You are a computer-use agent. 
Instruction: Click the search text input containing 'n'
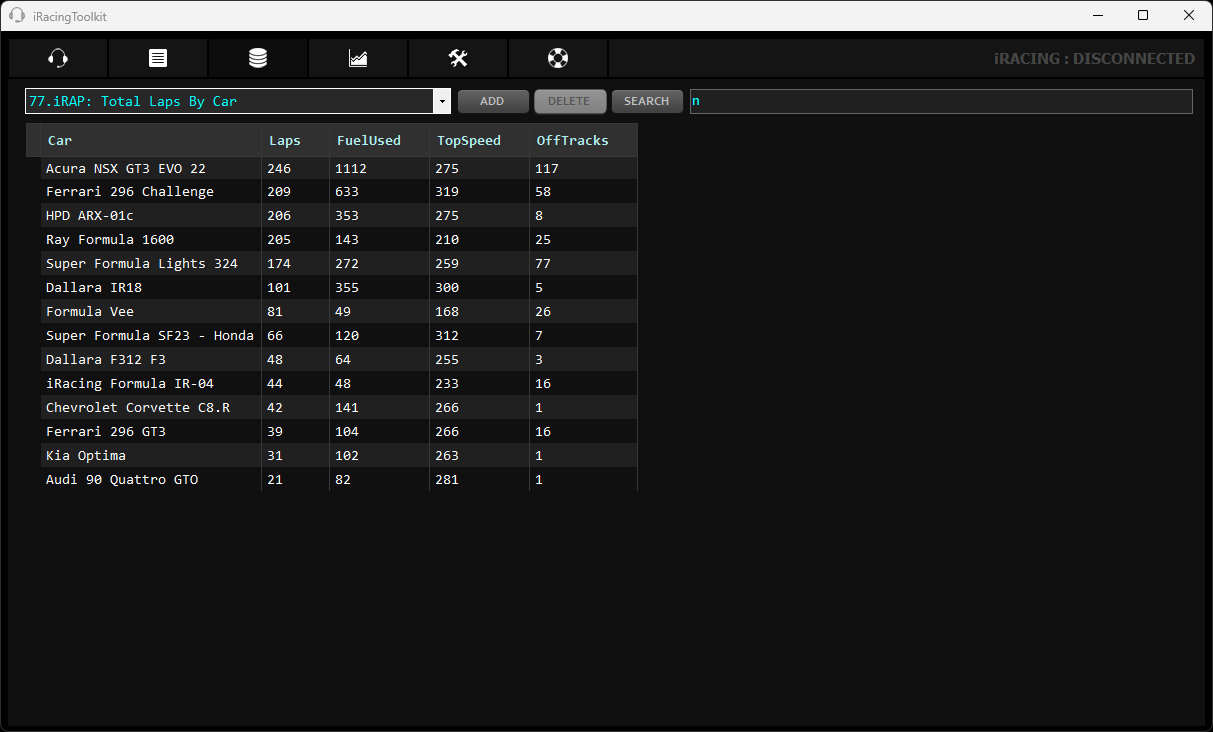940,101
